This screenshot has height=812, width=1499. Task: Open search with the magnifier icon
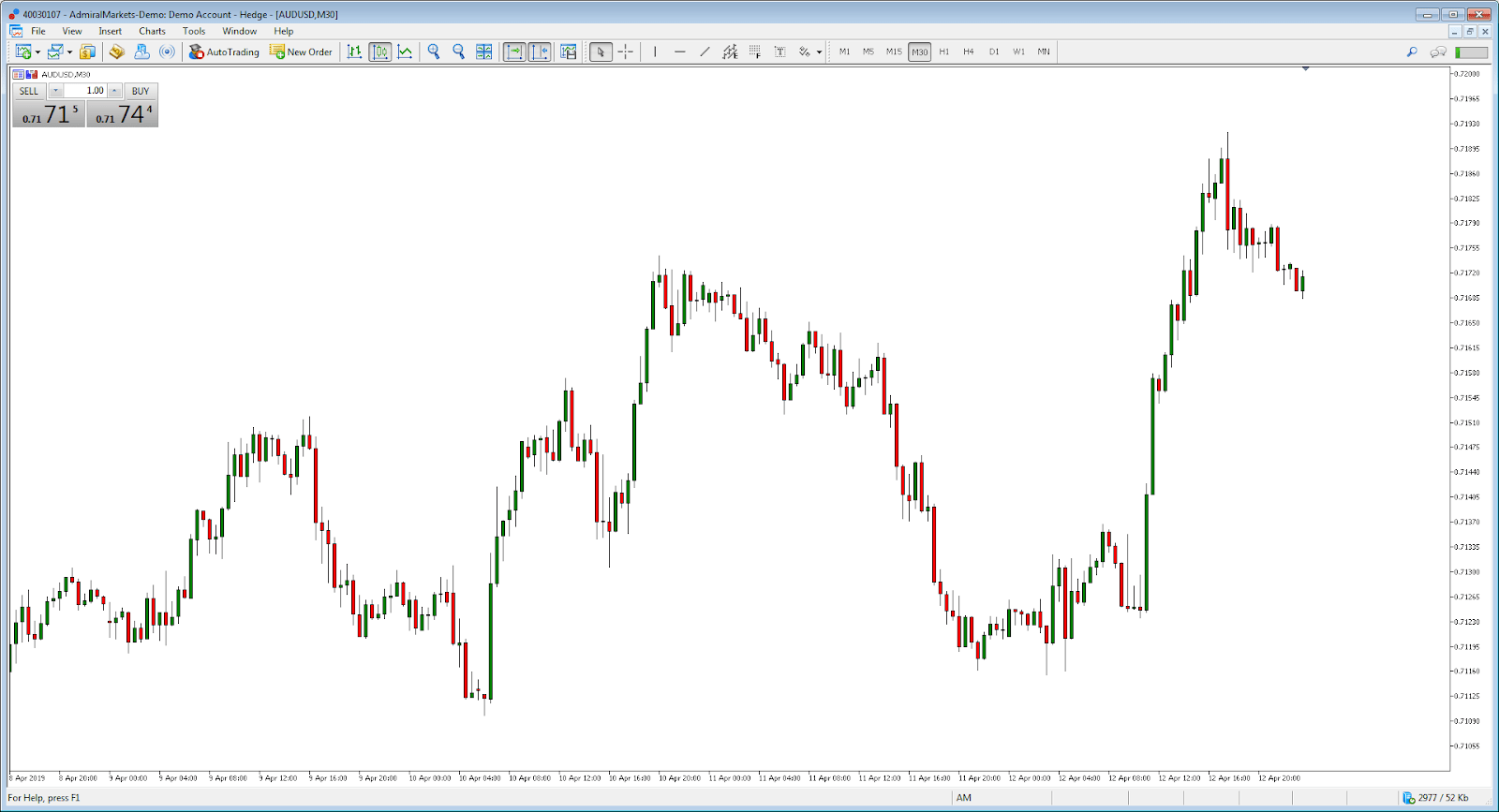click(1412, 52)
